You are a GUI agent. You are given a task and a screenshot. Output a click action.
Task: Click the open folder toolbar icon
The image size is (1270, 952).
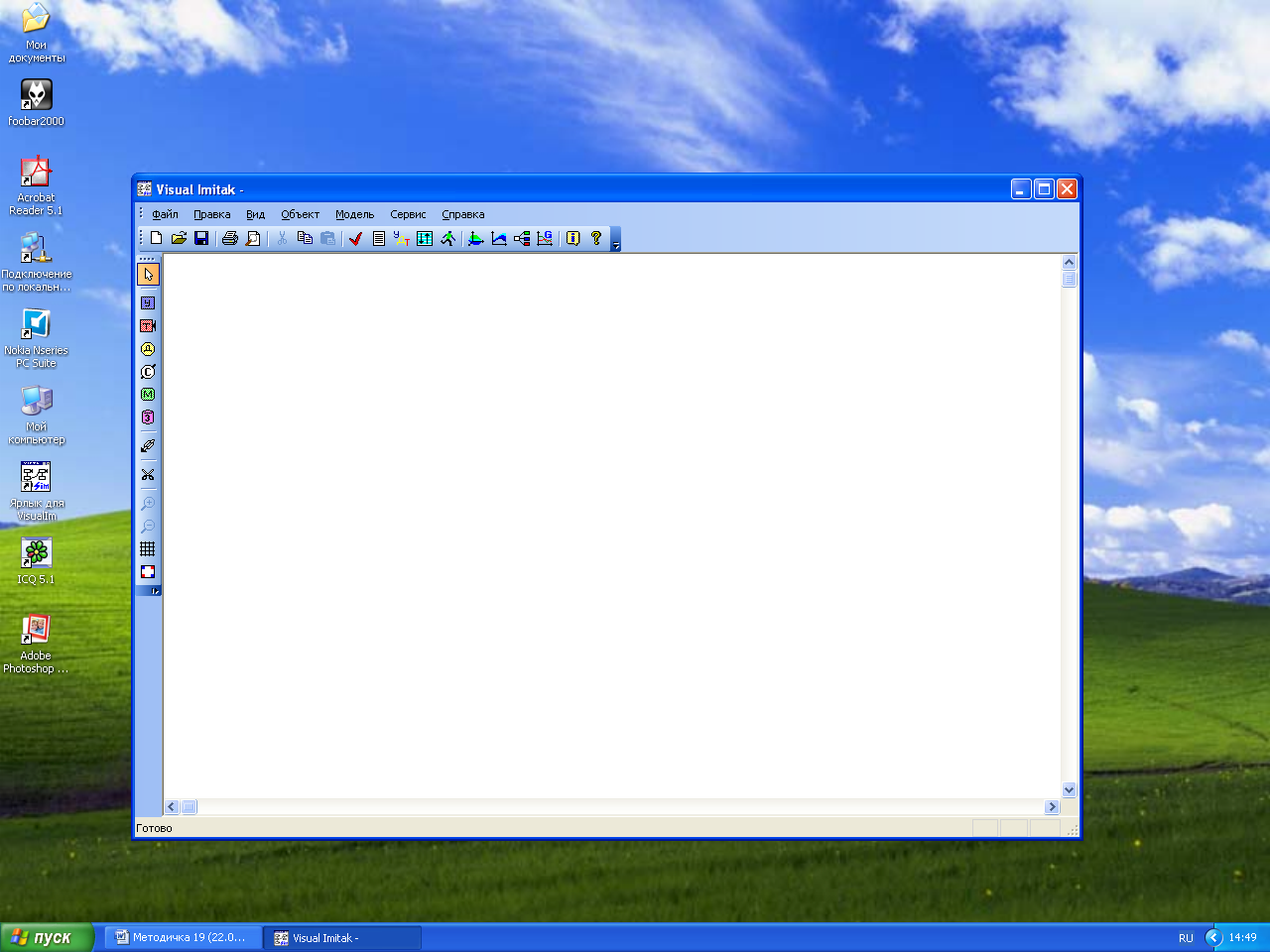click(179, 238)
